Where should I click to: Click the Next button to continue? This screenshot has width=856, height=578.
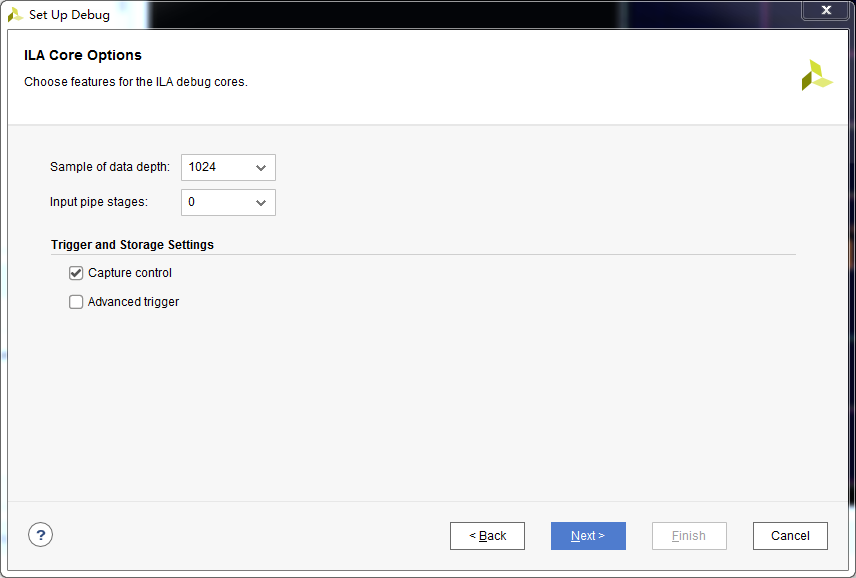(588, 535)
